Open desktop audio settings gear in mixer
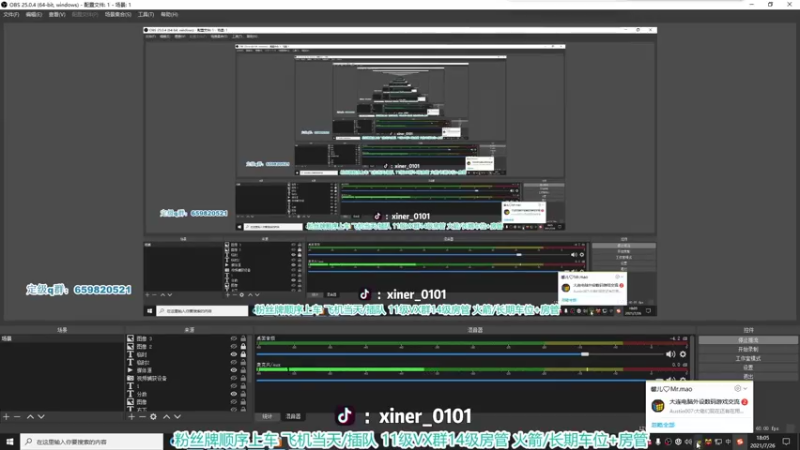 pyautogui.click(x=683, y=354)
